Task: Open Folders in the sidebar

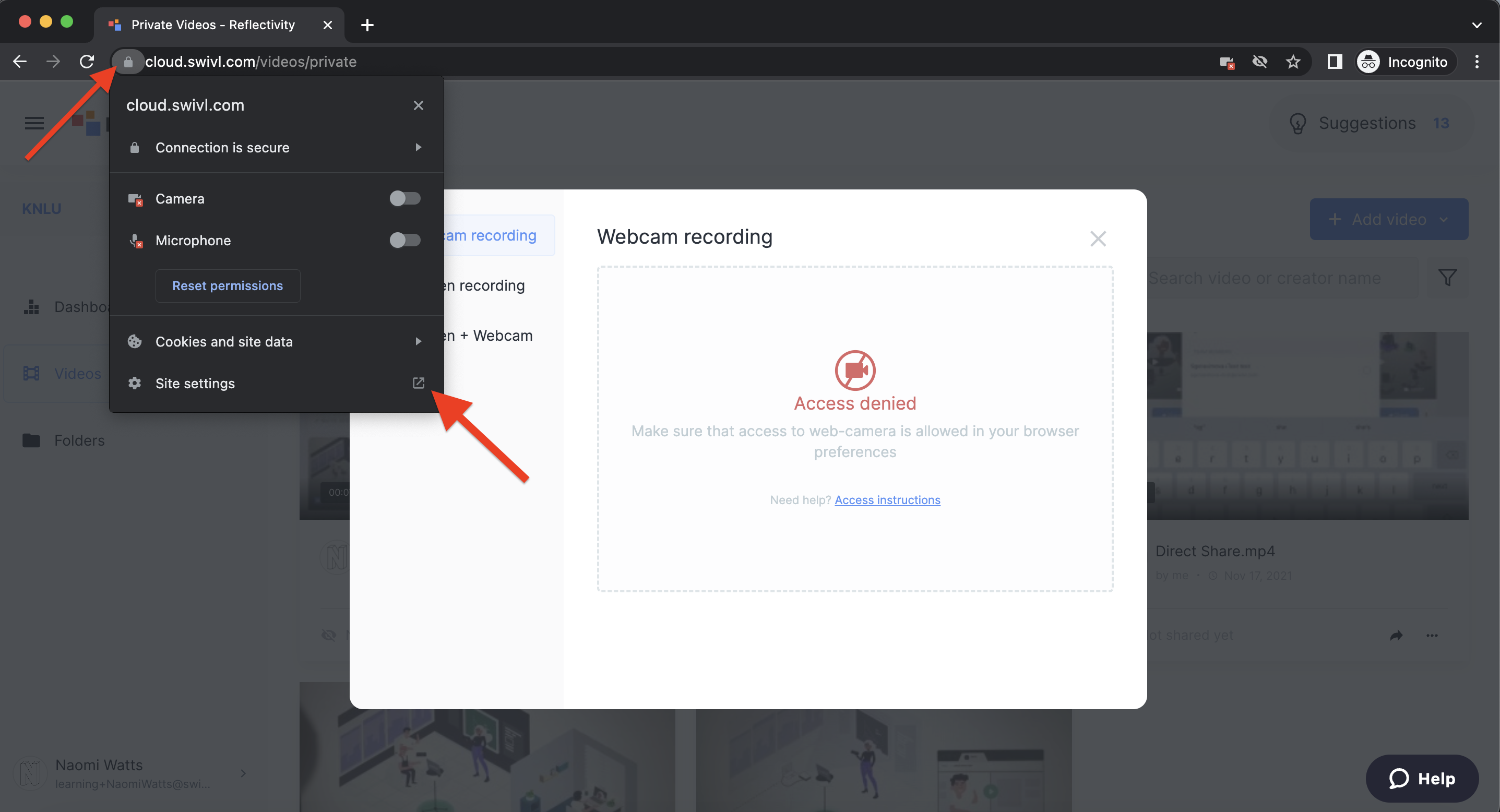Action: pos(64,440)
